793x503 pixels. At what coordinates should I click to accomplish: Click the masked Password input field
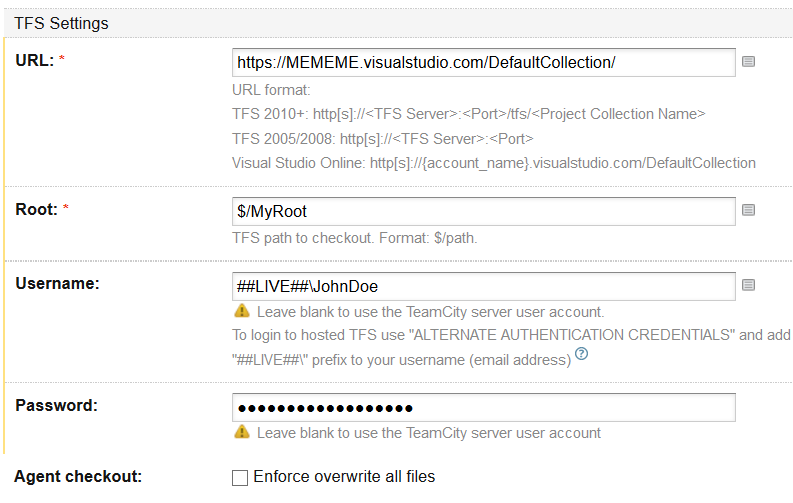[x=483, y=408]
